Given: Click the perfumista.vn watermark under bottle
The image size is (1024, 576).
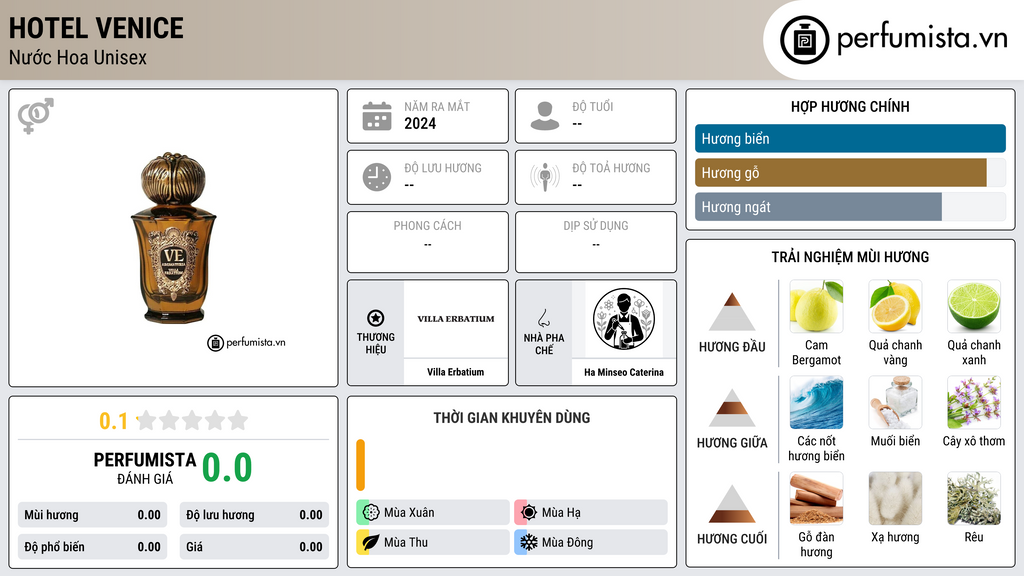Looking at the screenshot, I should (x=246, y=342).
